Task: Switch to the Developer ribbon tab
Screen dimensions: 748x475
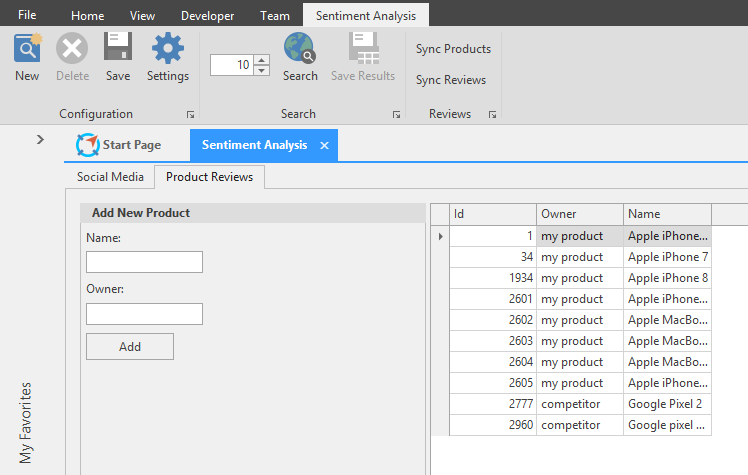Action: coord(208,16)
